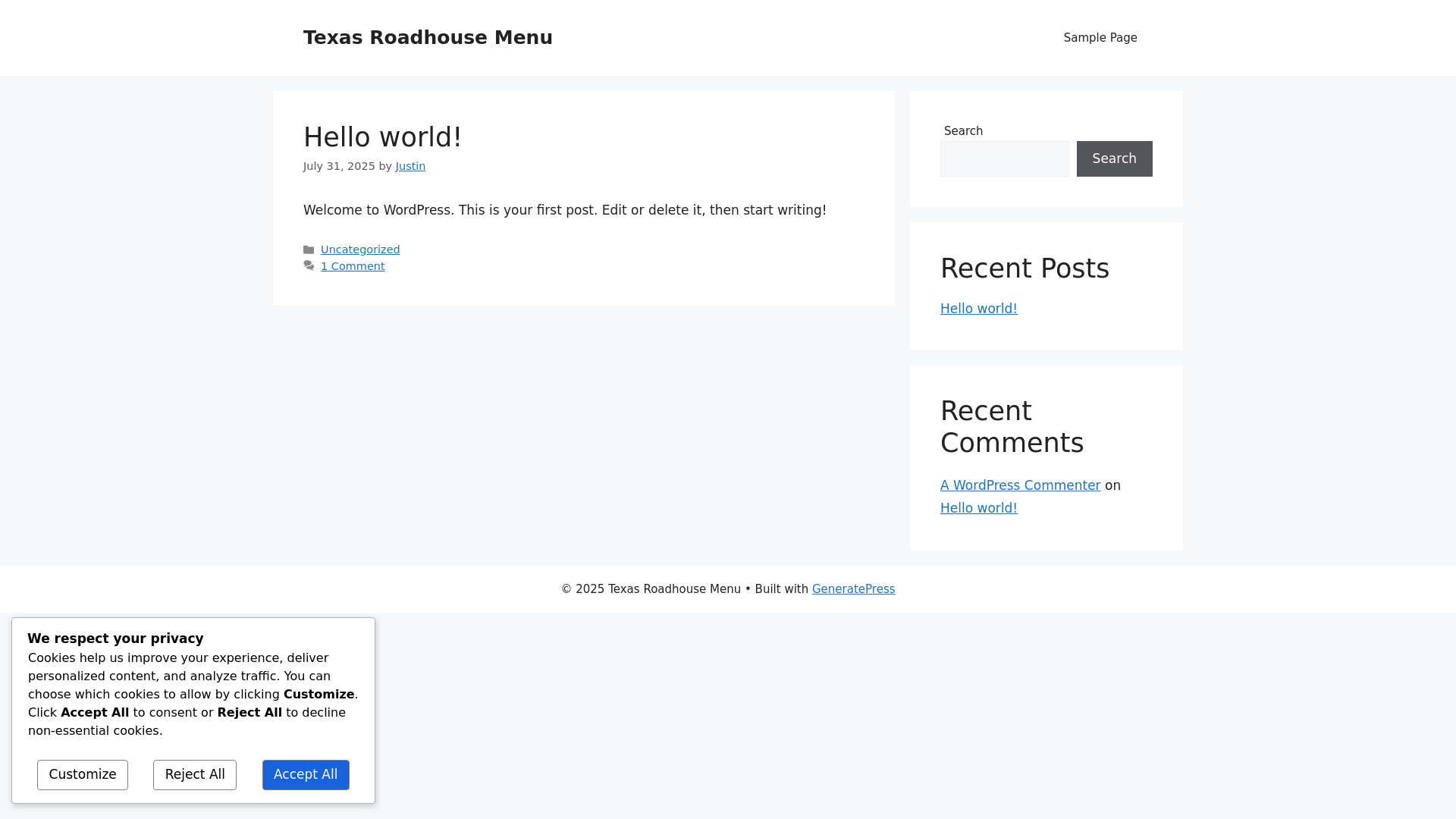Click Reject All cookies button
Viewport: 1456px width, 819px height.
click(195, 774)
